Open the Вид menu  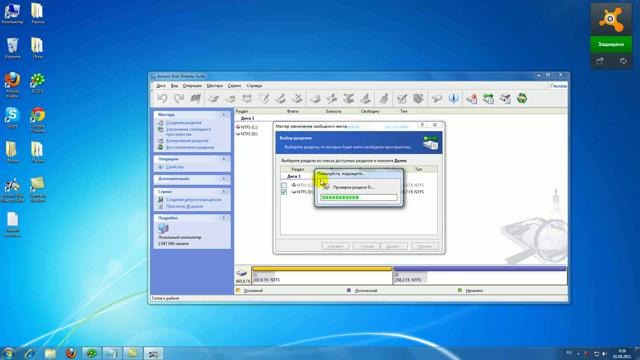(x=174, y=86)
